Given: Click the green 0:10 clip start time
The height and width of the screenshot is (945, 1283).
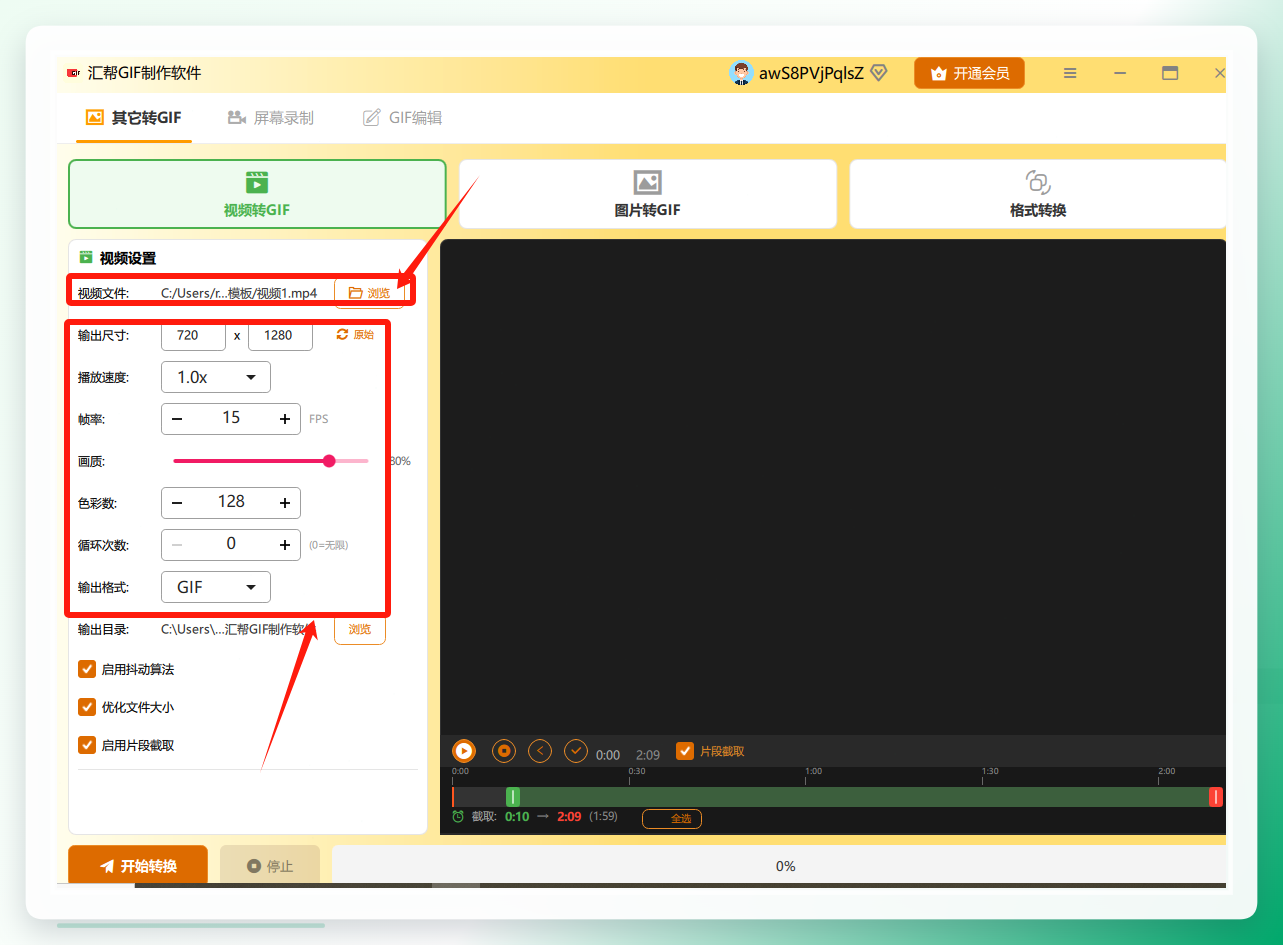Looking at the screenshot, I should pyautogui.click(x=517, y=817).
